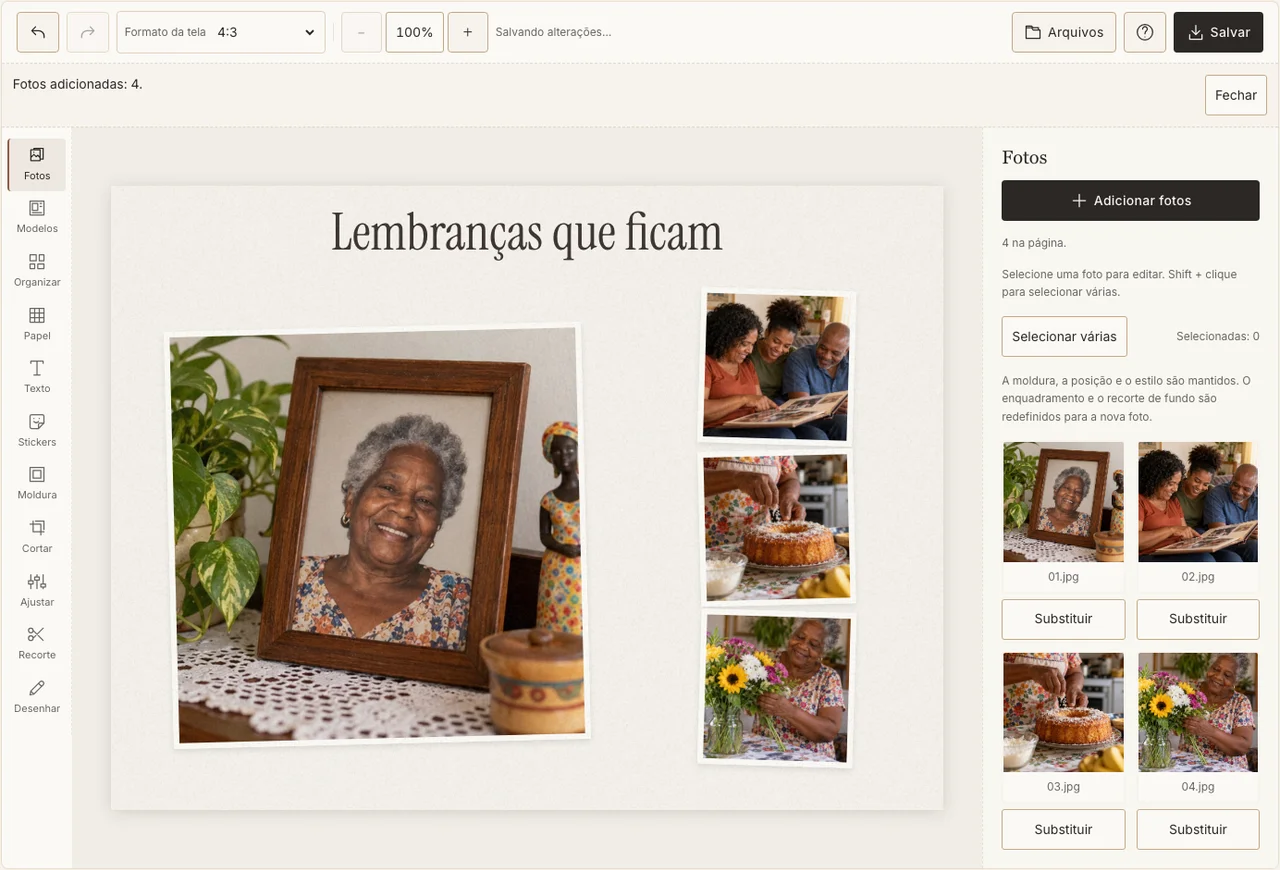Click the '4 na página.' text
1280x870 pixels.
point(1034,243)
